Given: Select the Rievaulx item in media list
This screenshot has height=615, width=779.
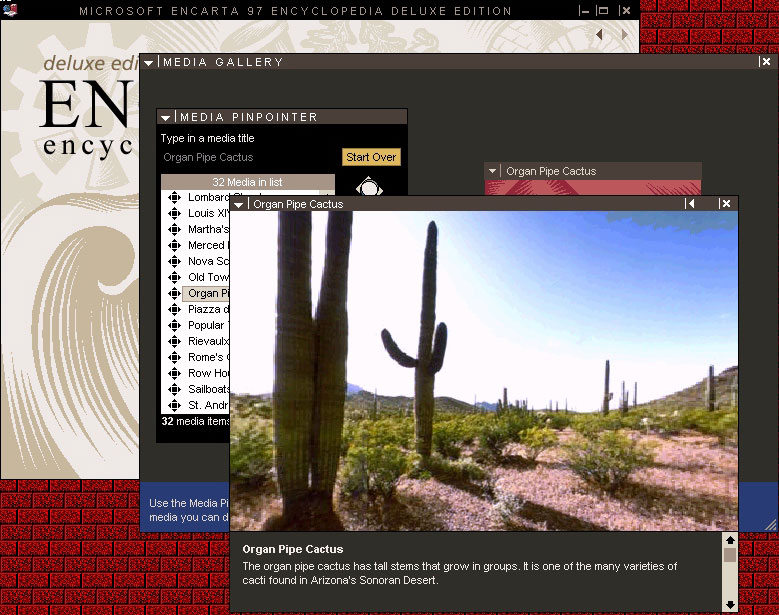Looking at the screenshot, I should (x=207, y=342).
